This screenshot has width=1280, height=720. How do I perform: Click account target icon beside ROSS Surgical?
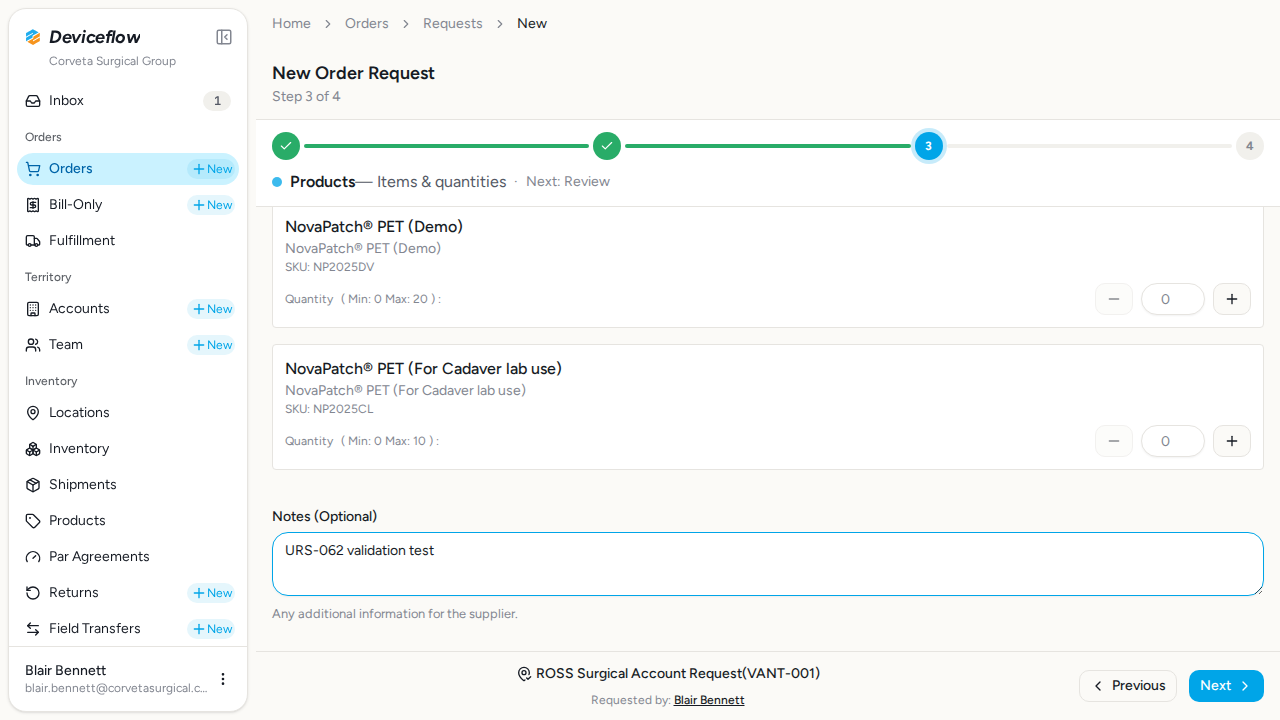[x=524, y=674]
